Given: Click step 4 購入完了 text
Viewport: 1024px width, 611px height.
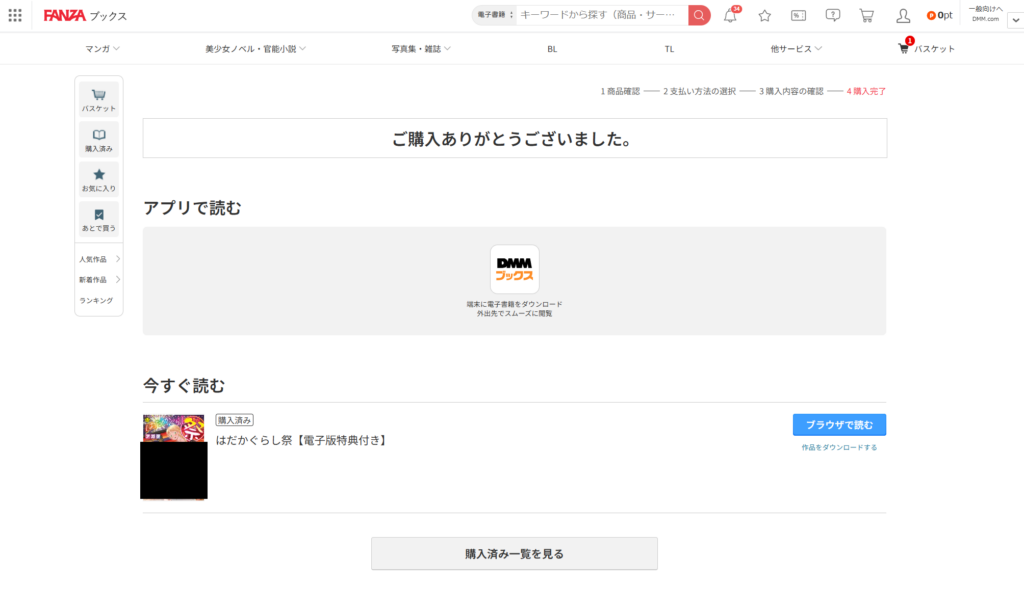Looking at the screenshot, I should pos(866,91).
